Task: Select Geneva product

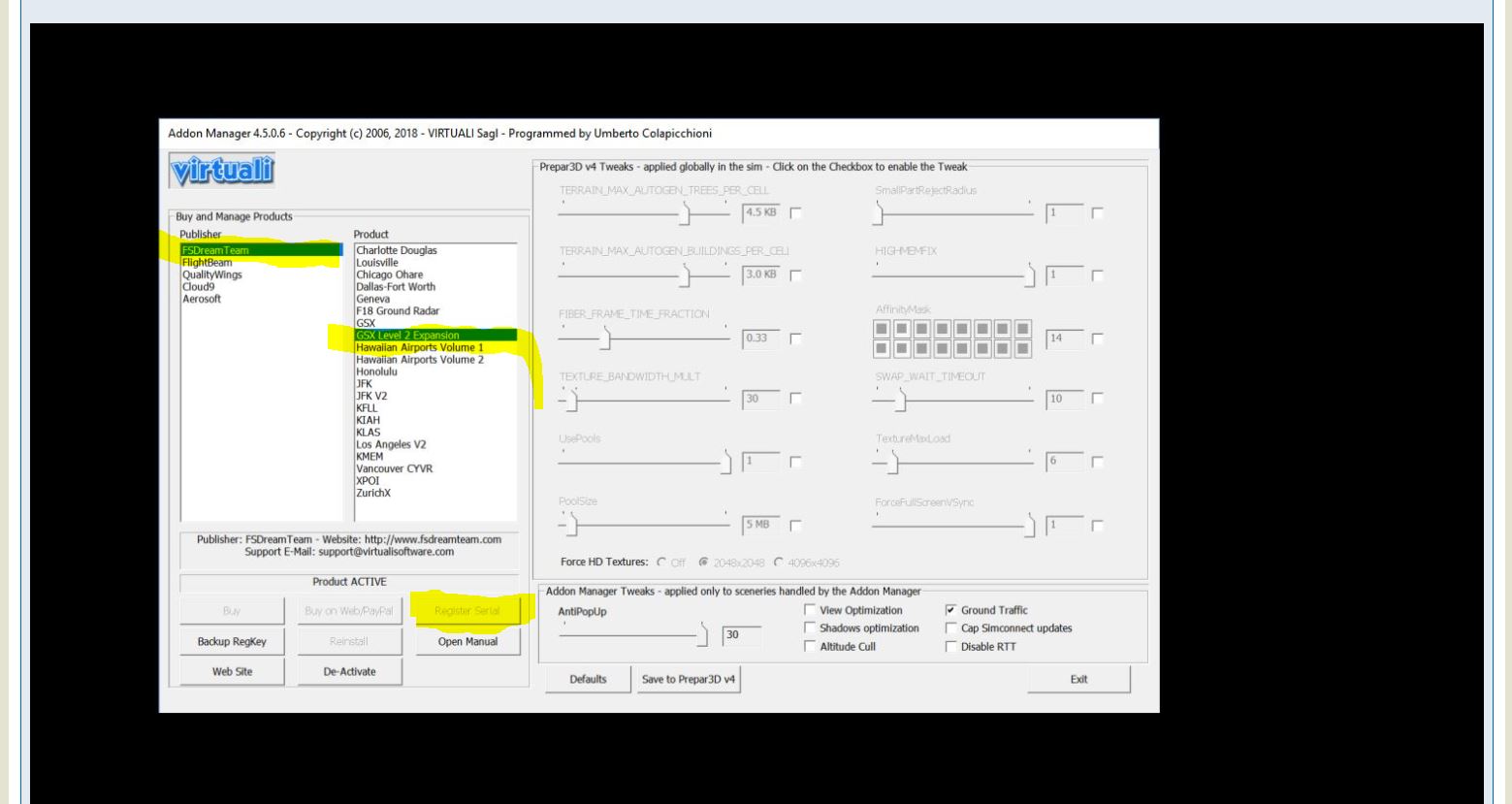Action: point(435,299)
